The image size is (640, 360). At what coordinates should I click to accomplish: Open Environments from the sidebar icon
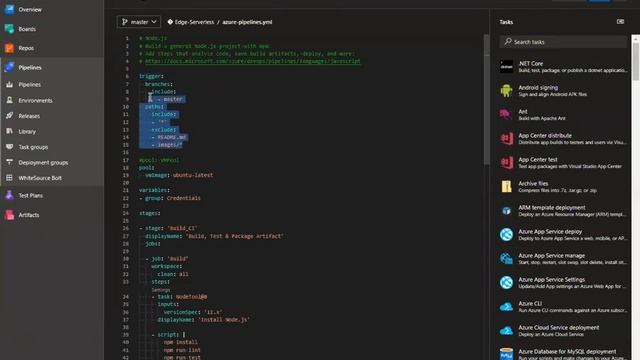pos(9,100)
